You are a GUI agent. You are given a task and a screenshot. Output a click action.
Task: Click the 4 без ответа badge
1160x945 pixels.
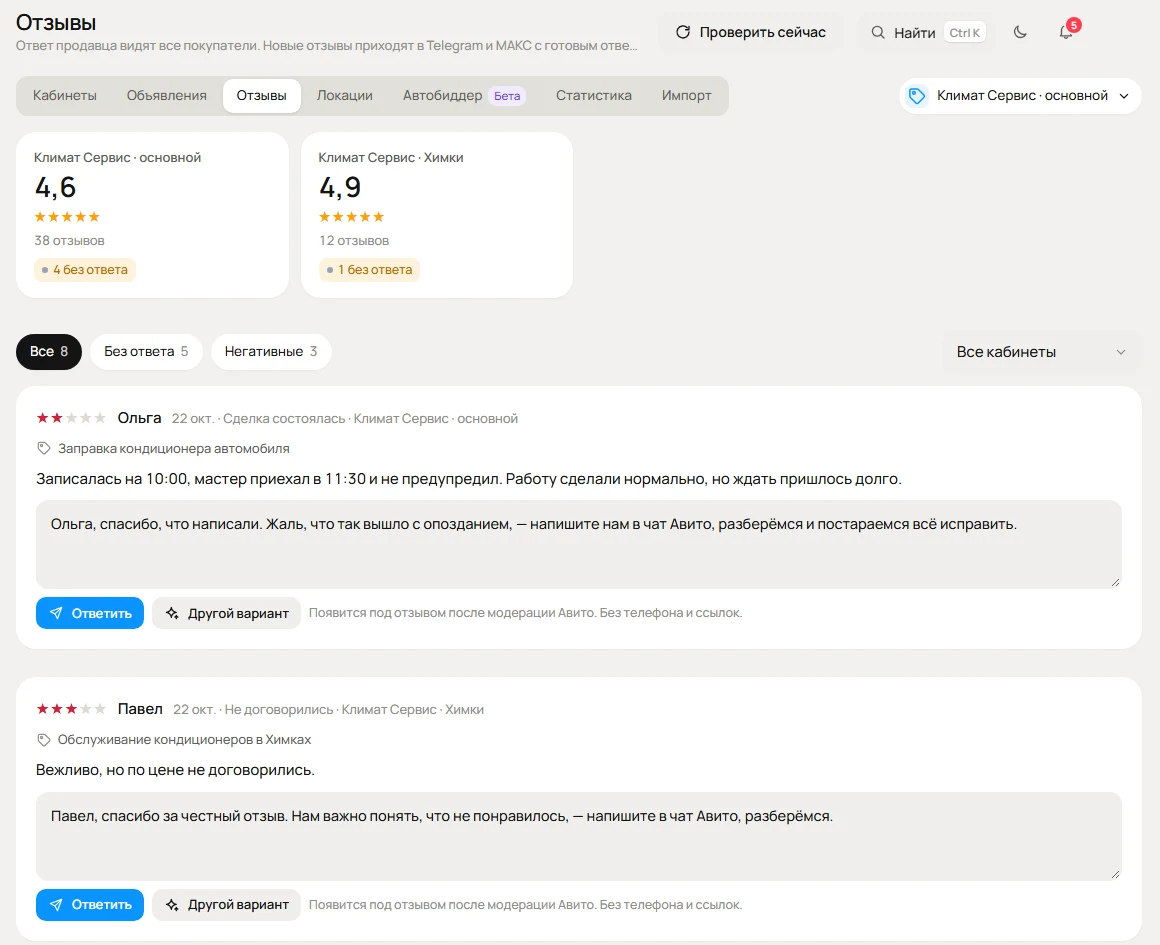click(84, 269)
